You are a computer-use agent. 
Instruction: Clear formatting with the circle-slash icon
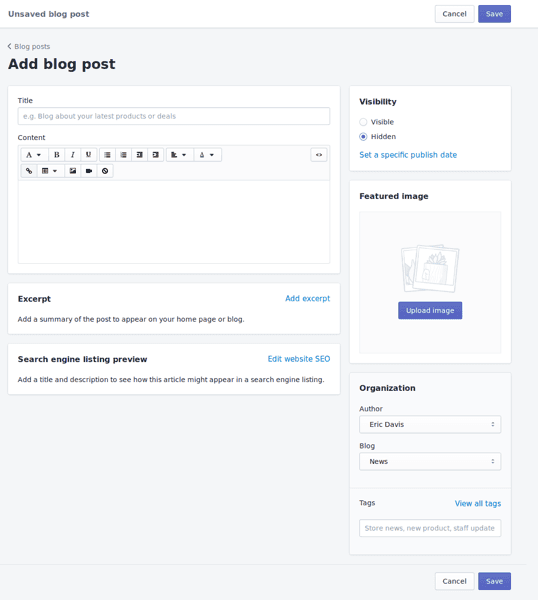pos(105,171)
